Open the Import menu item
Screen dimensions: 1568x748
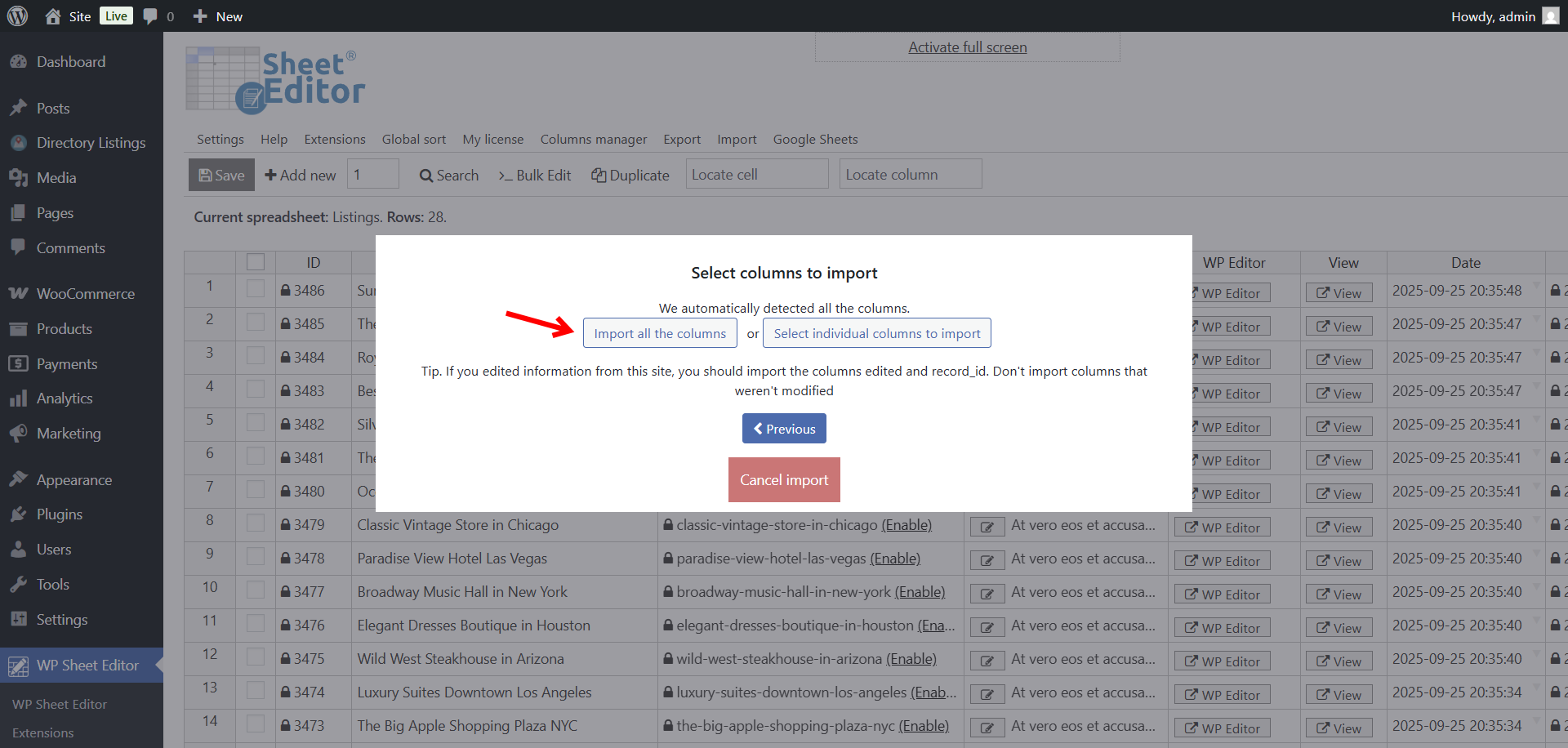click(737, 140)
